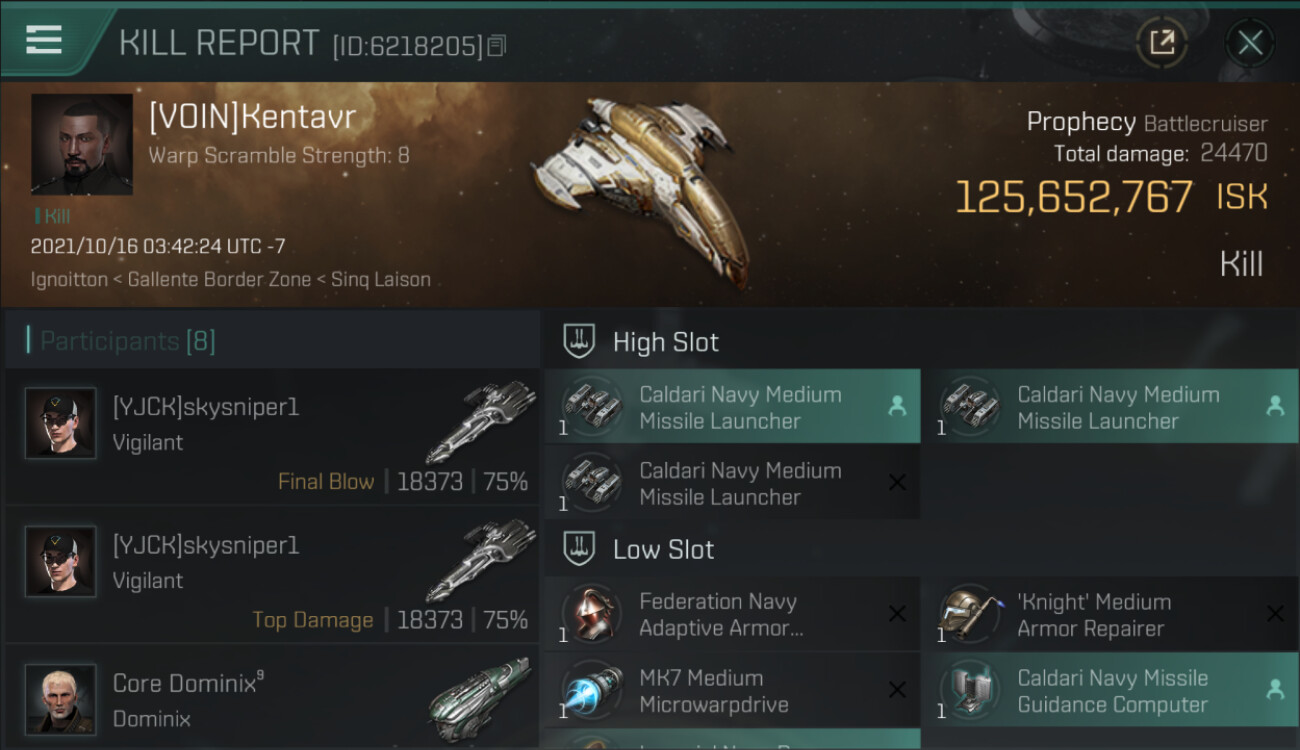The width and height of the screenshot is (1300, 750).
Task: Click the Ignoitton system location link
Action: [69, 280]
